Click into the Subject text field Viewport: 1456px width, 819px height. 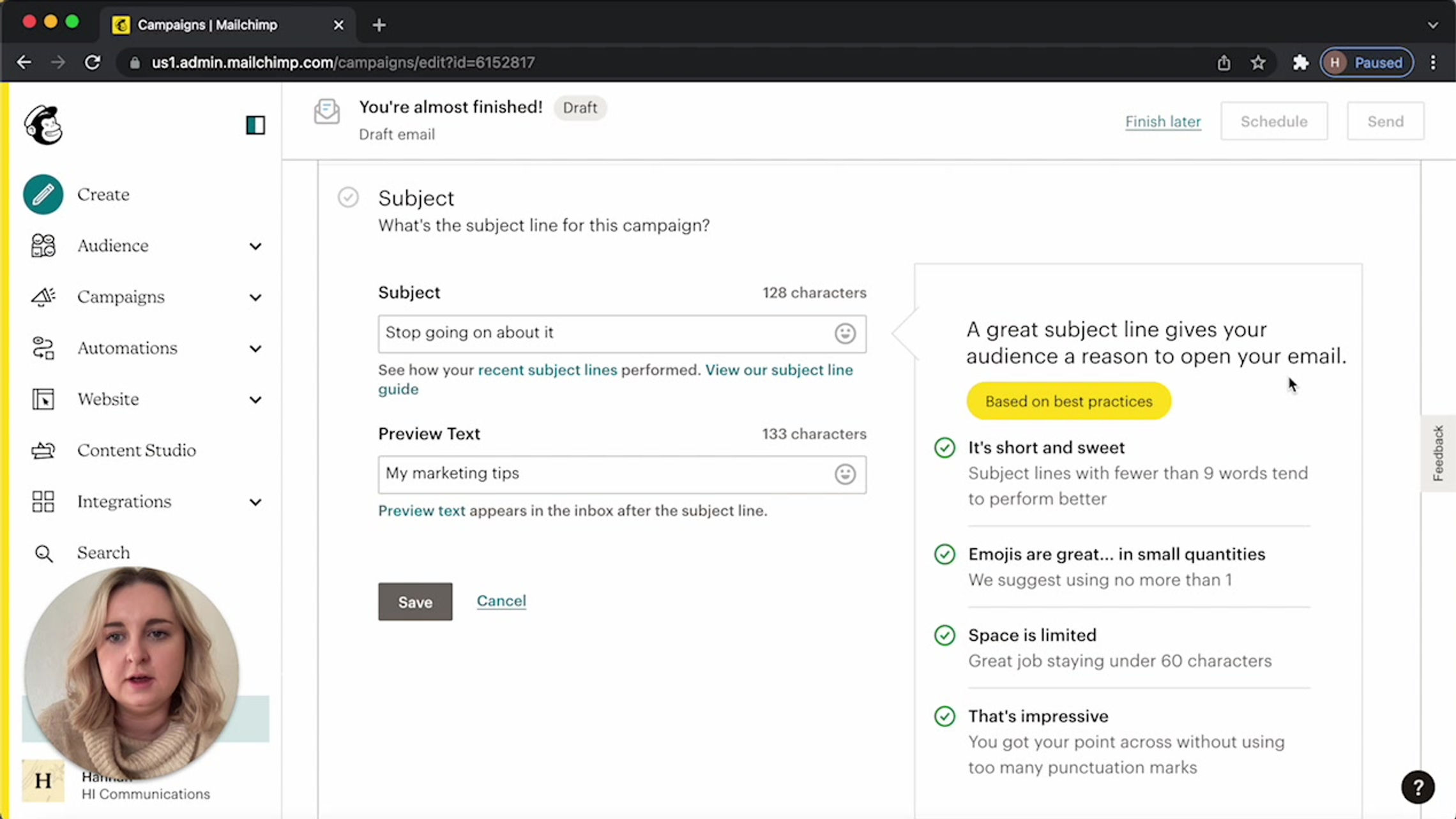[x=603, y=333]
